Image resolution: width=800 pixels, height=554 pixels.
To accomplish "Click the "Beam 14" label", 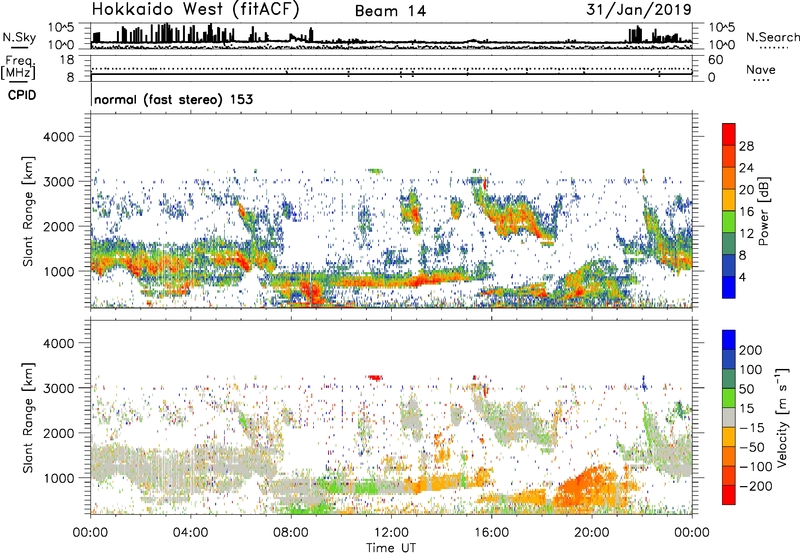I will tap(390, 11).
